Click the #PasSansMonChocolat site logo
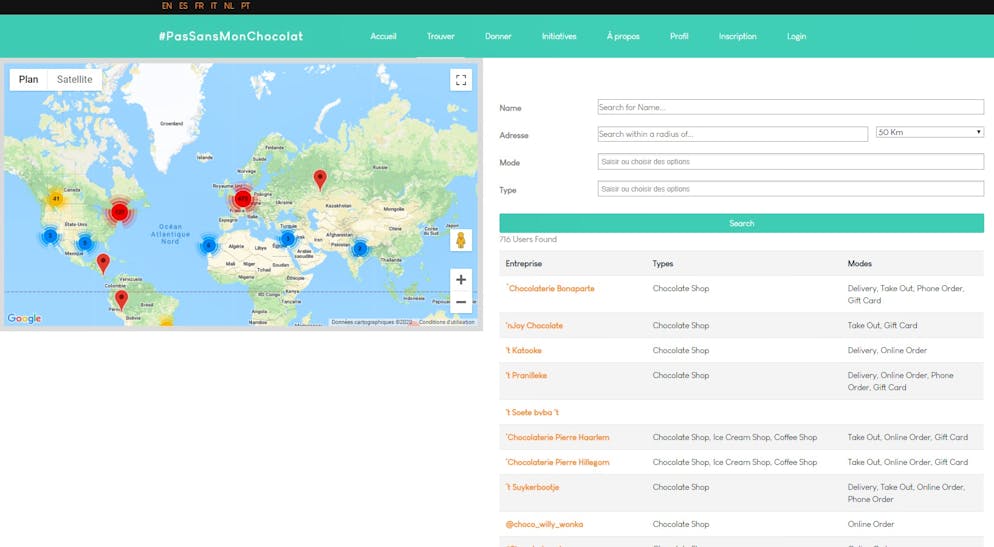994x547 pixels. 231,36
